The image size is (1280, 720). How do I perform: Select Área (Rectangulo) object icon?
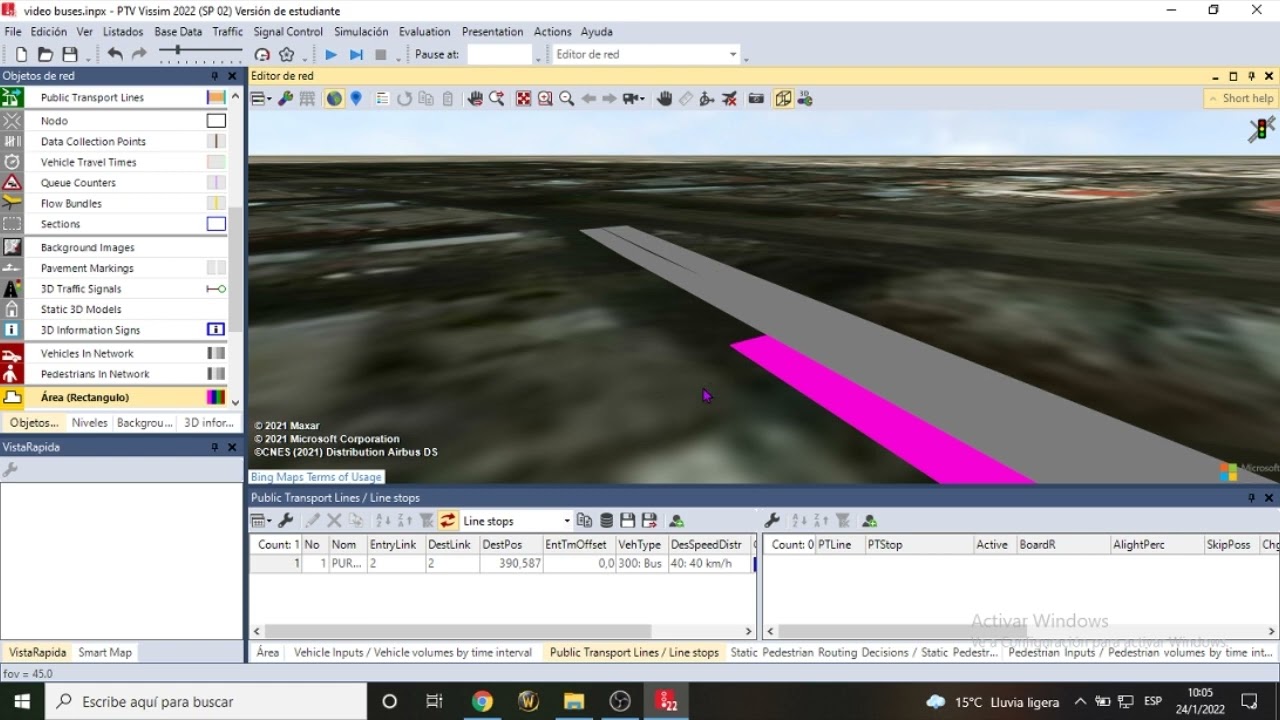pos(12,397)
